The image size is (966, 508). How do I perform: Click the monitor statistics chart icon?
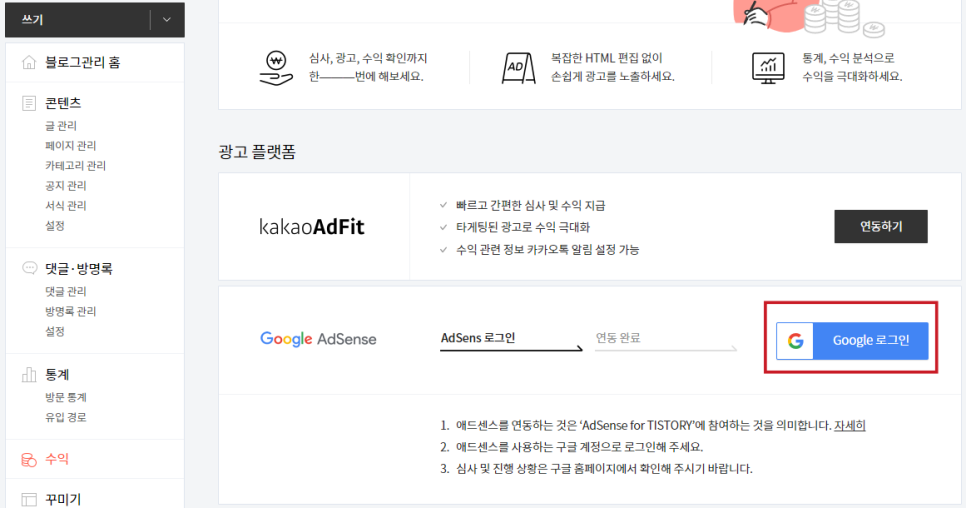pos(768,68)
